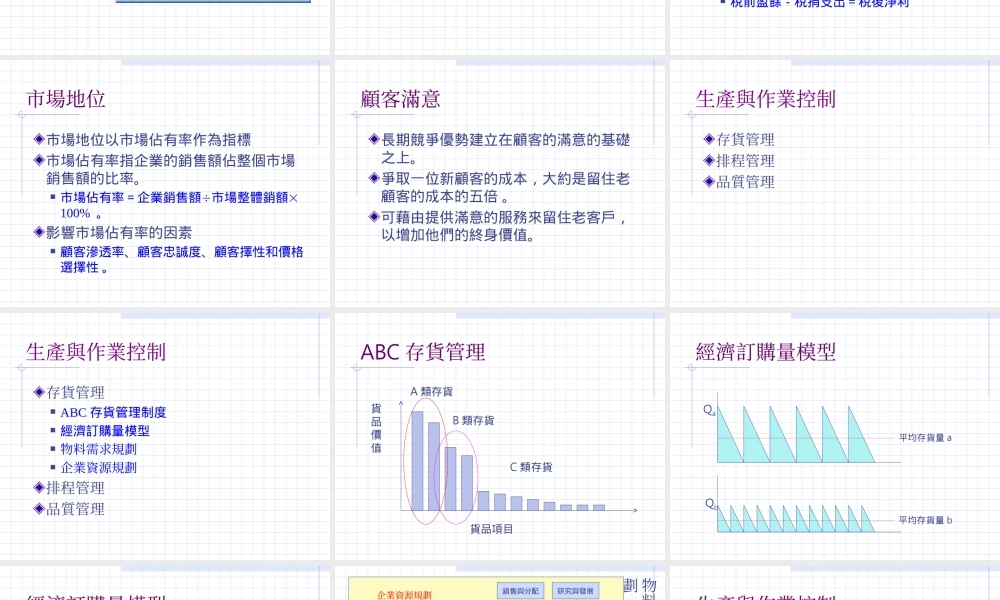Click the square bullet beside 市場佔有率 formula
The image size is (1000, 600).
tap(53, 197)
